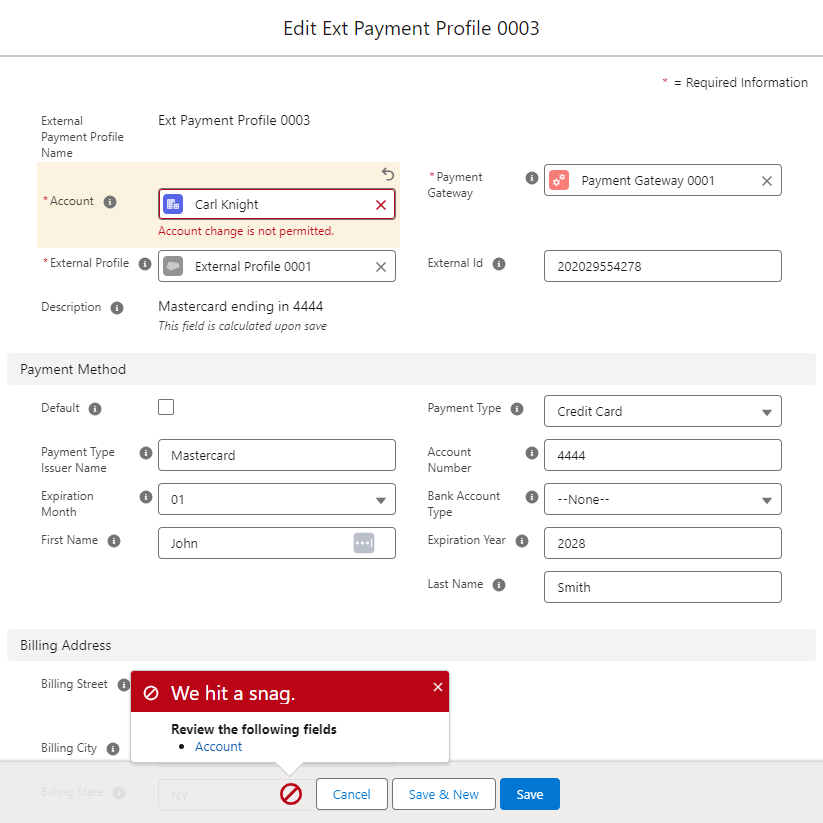The image size is (823, 823).
Task: Click the Account link in error popup
Action: pyautogui.click(x=218, y=747)
